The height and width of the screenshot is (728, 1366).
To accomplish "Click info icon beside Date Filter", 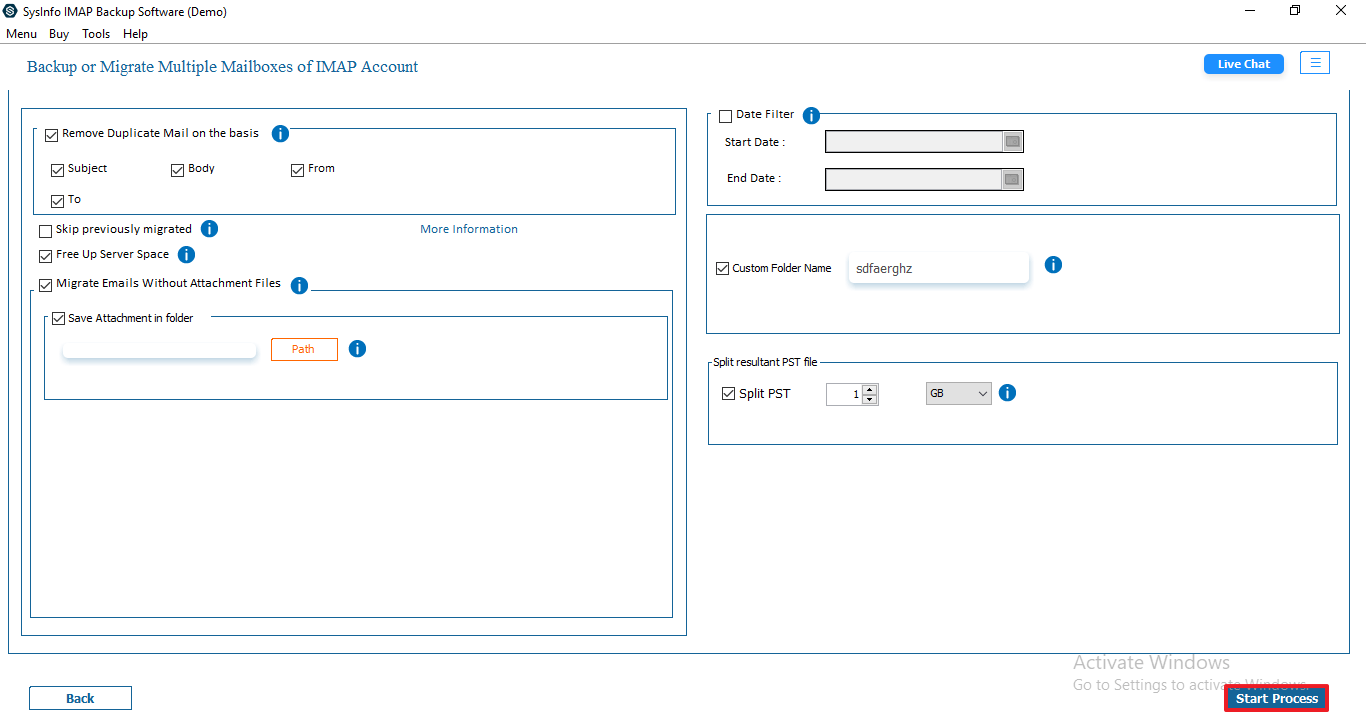I will 811,116.
